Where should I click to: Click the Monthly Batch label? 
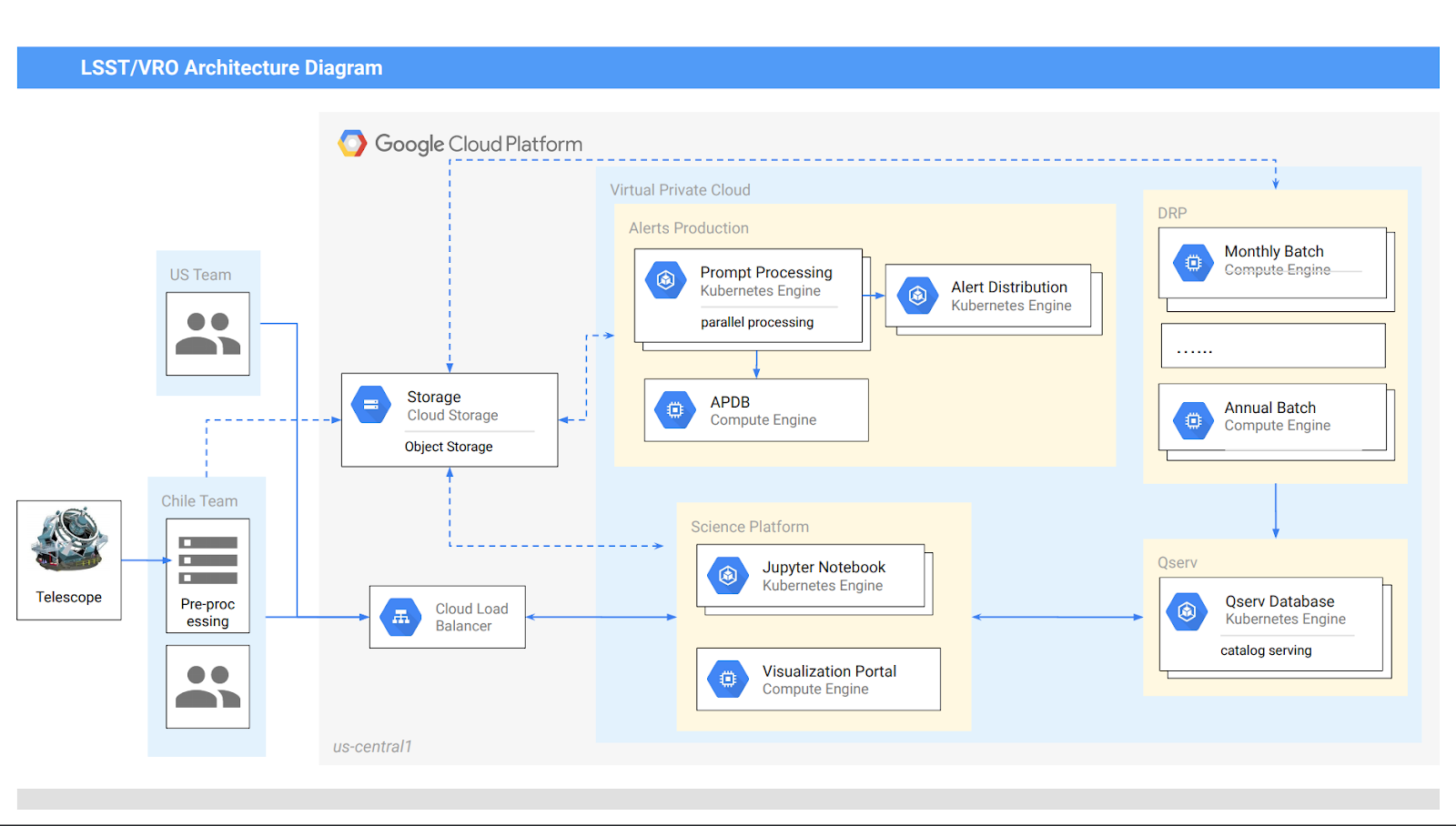click(x=1274, y=251)
